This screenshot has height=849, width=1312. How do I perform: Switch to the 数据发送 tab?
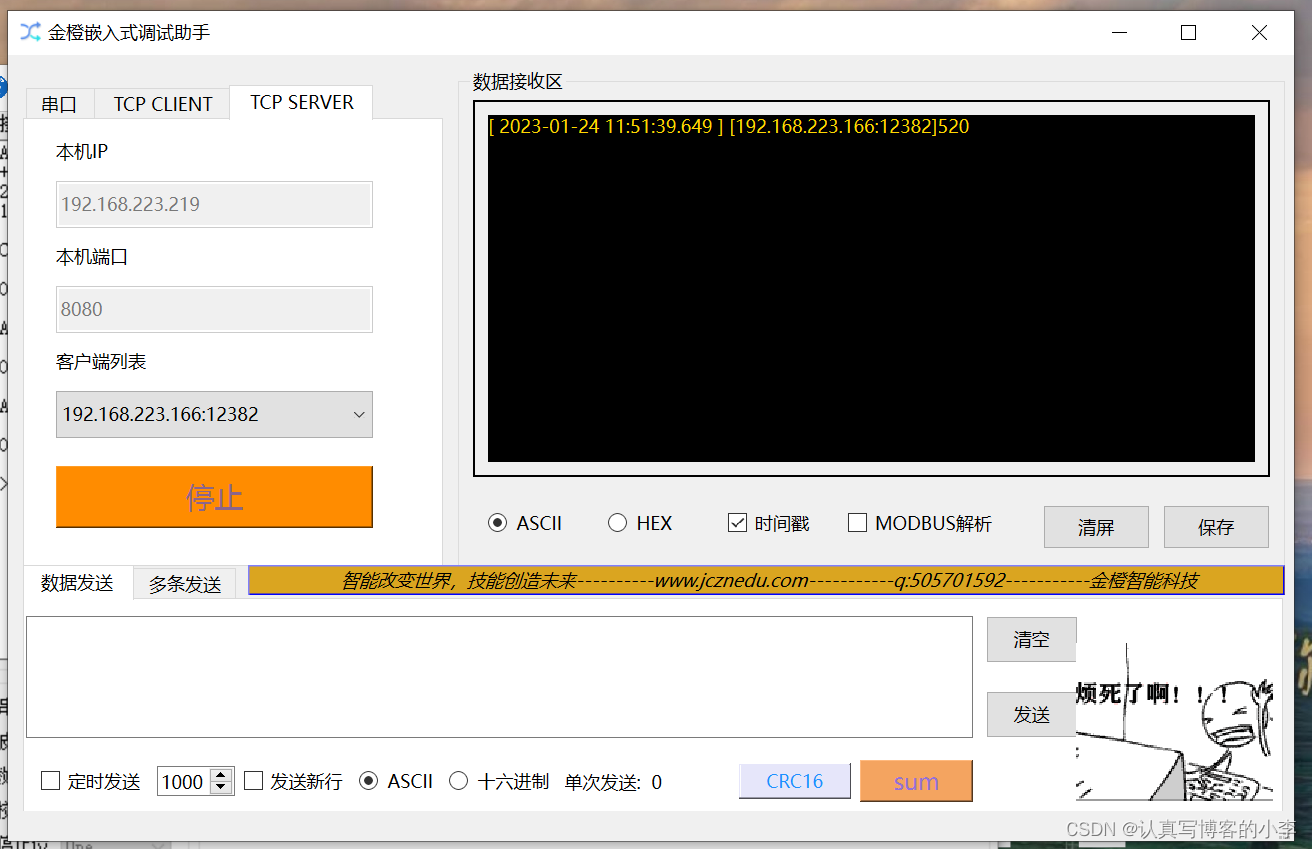pyautogui.click(x=77, y=583)
